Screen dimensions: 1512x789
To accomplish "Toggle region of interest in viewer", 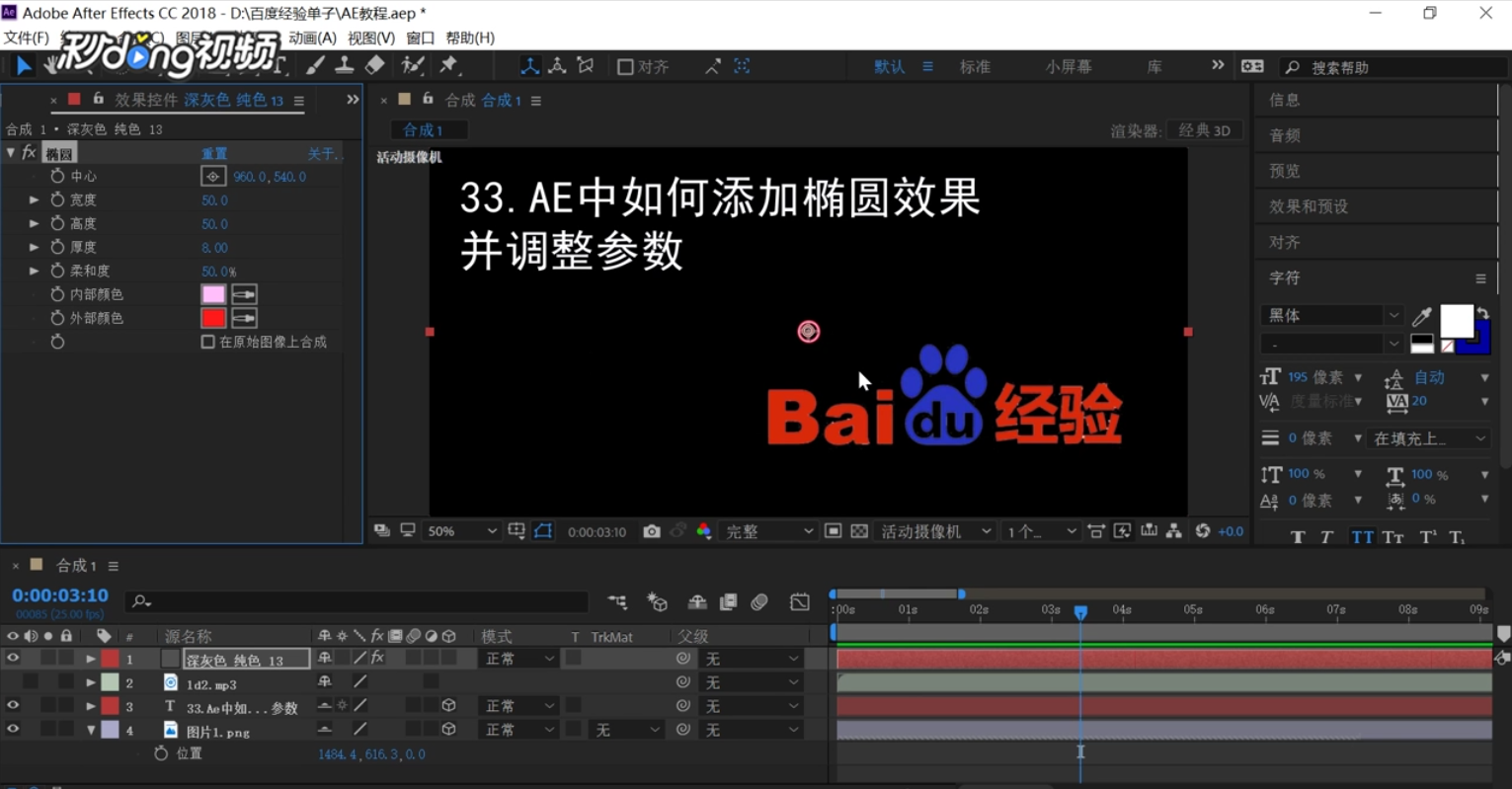I will tap(834, 531).
